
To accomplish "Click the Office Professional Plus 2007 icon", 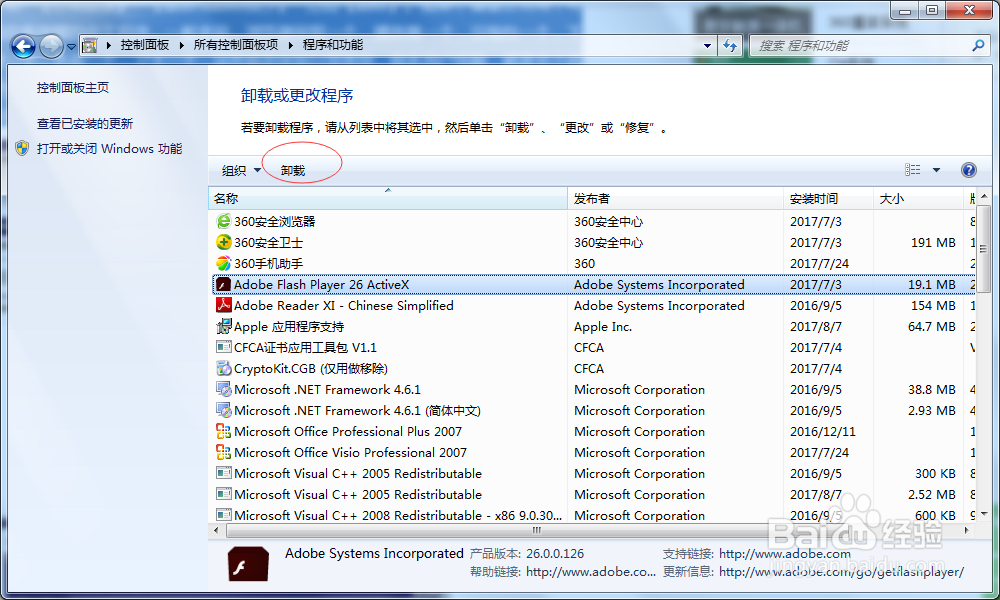I will 223,432.
